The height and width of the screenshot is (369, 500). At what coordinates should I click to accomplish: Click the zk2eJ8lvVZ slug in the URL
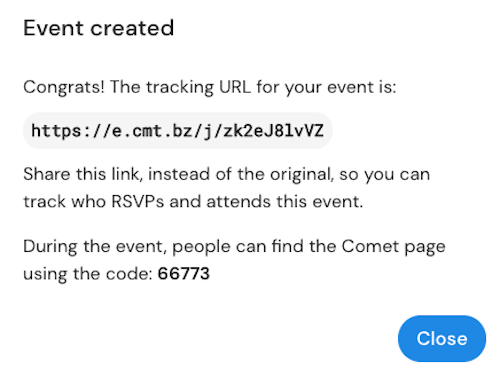point(273,131)
